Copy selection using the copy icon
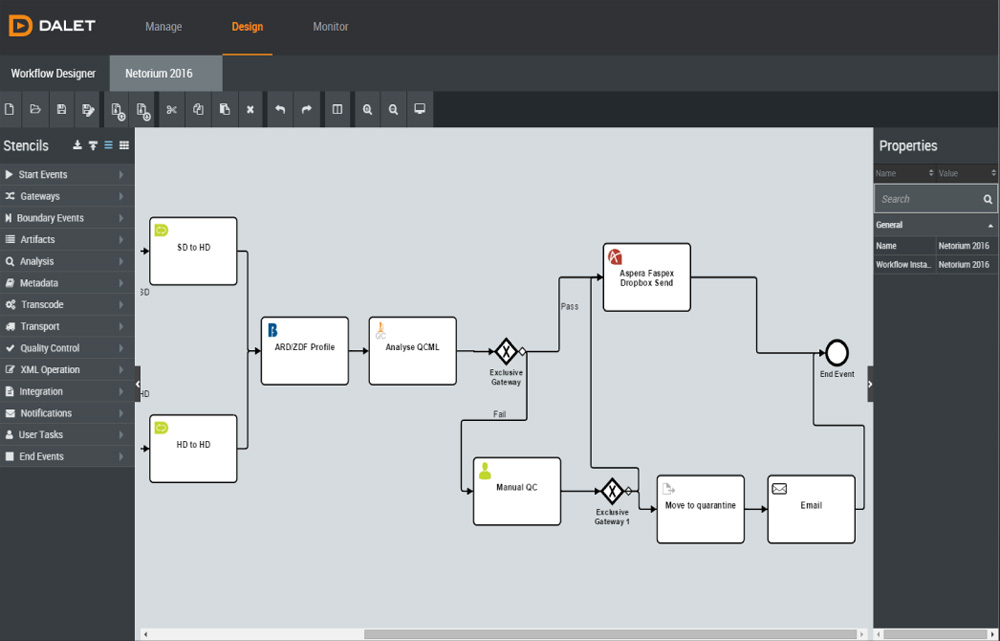Viewport: 1000px width, 641px height. click(x=198, y=109)
